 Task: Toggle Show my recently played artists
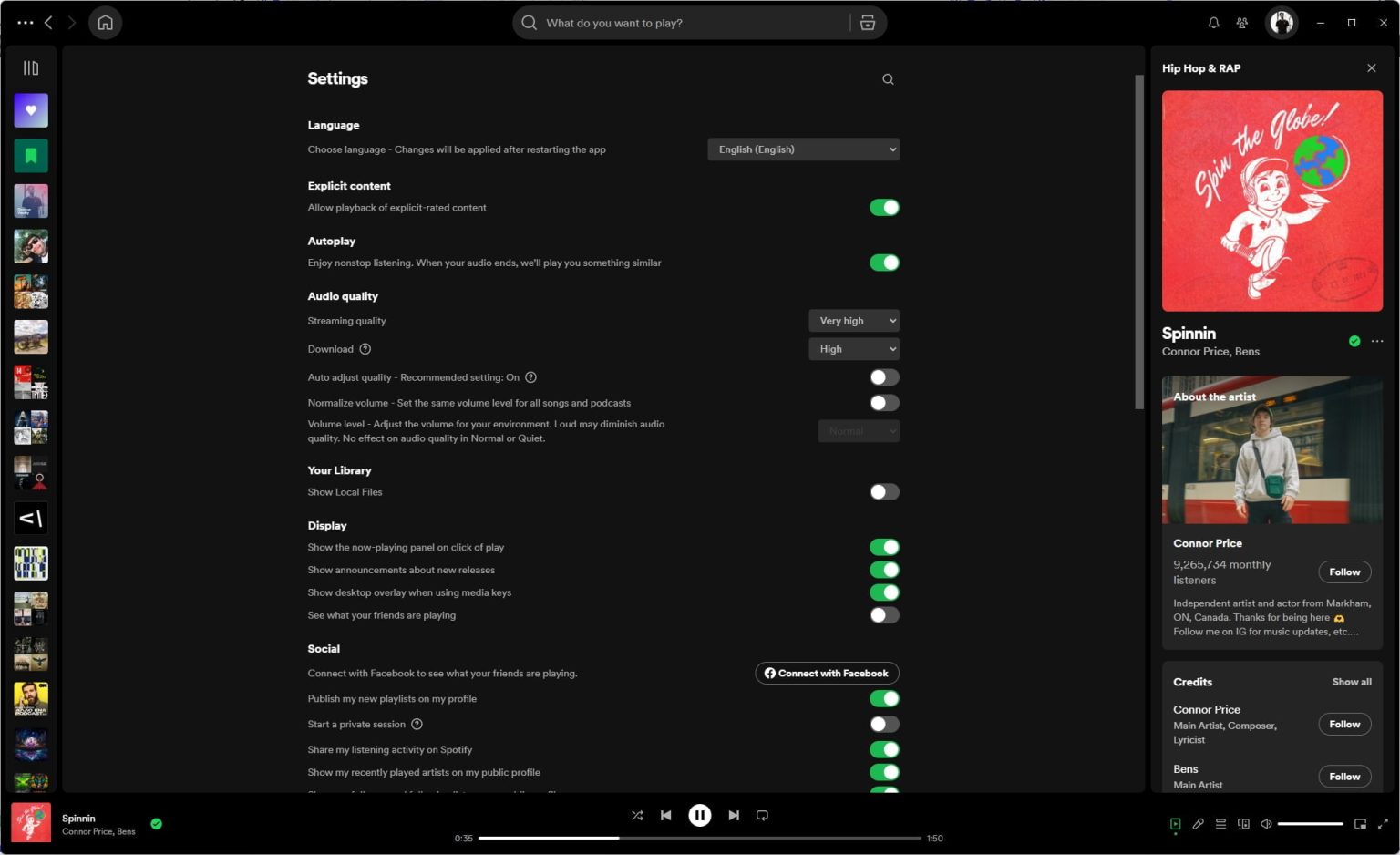click(x=884, y=772)
